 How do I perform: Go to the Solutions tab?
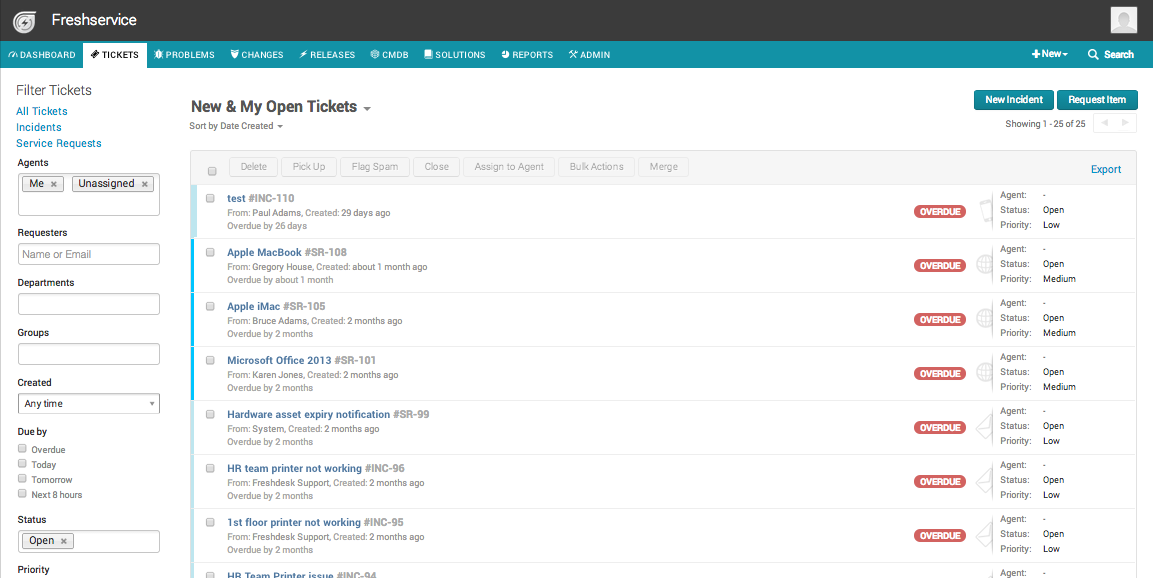pos(454,54)
